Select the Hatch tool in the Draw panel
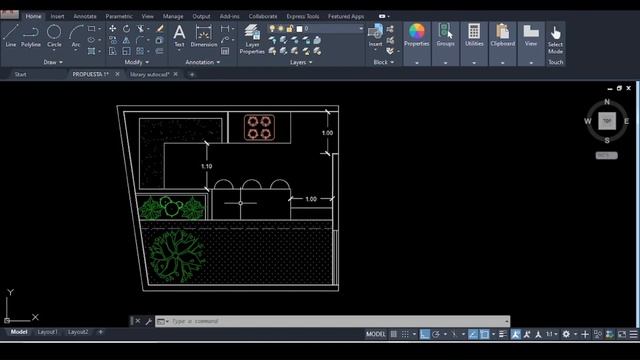The width and height of the screenshot is (640, 360). tap(91, 51)
